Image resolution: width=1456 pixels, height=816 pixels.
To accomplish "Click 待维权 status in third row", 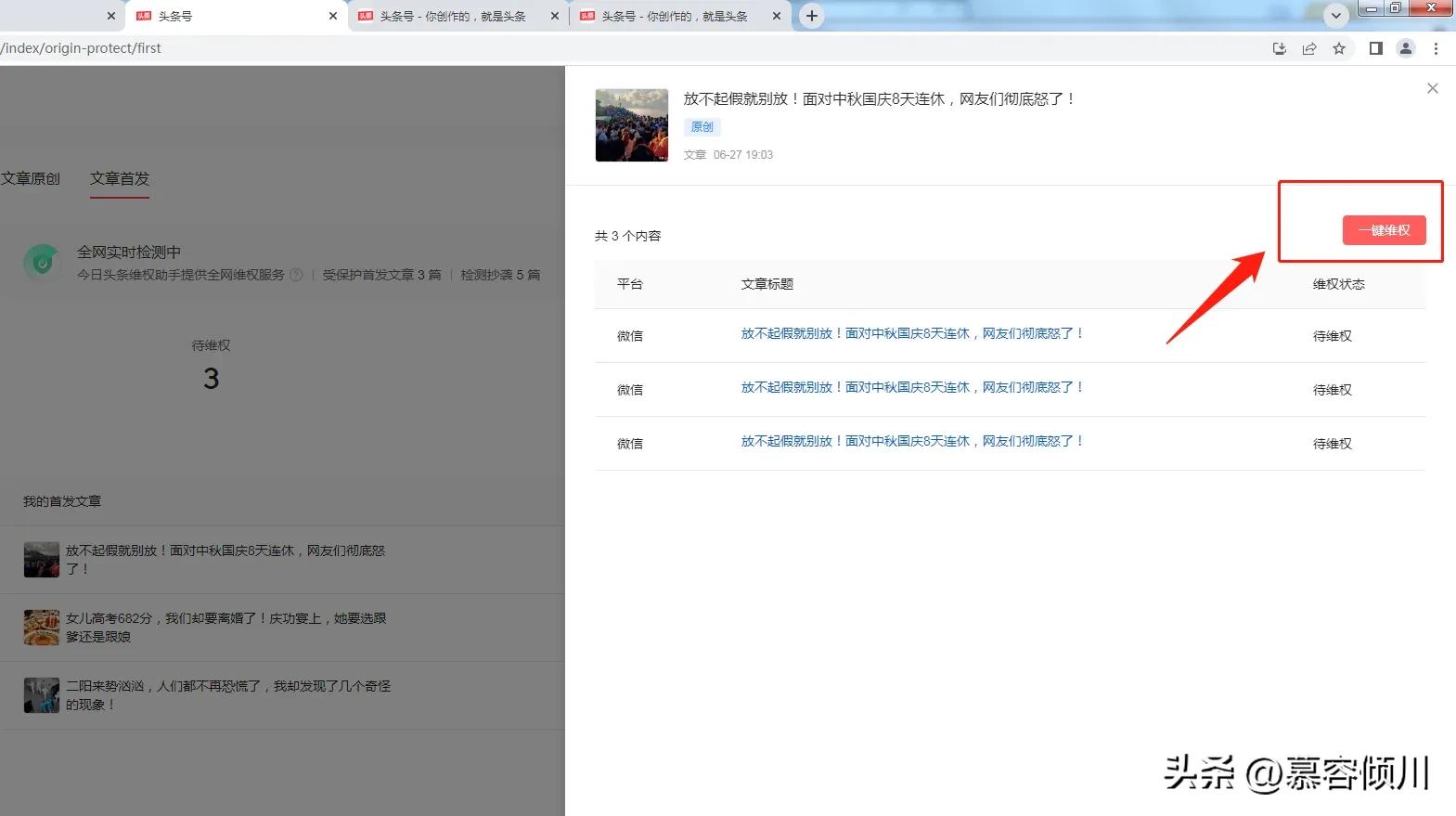I will click(1333, 444).
